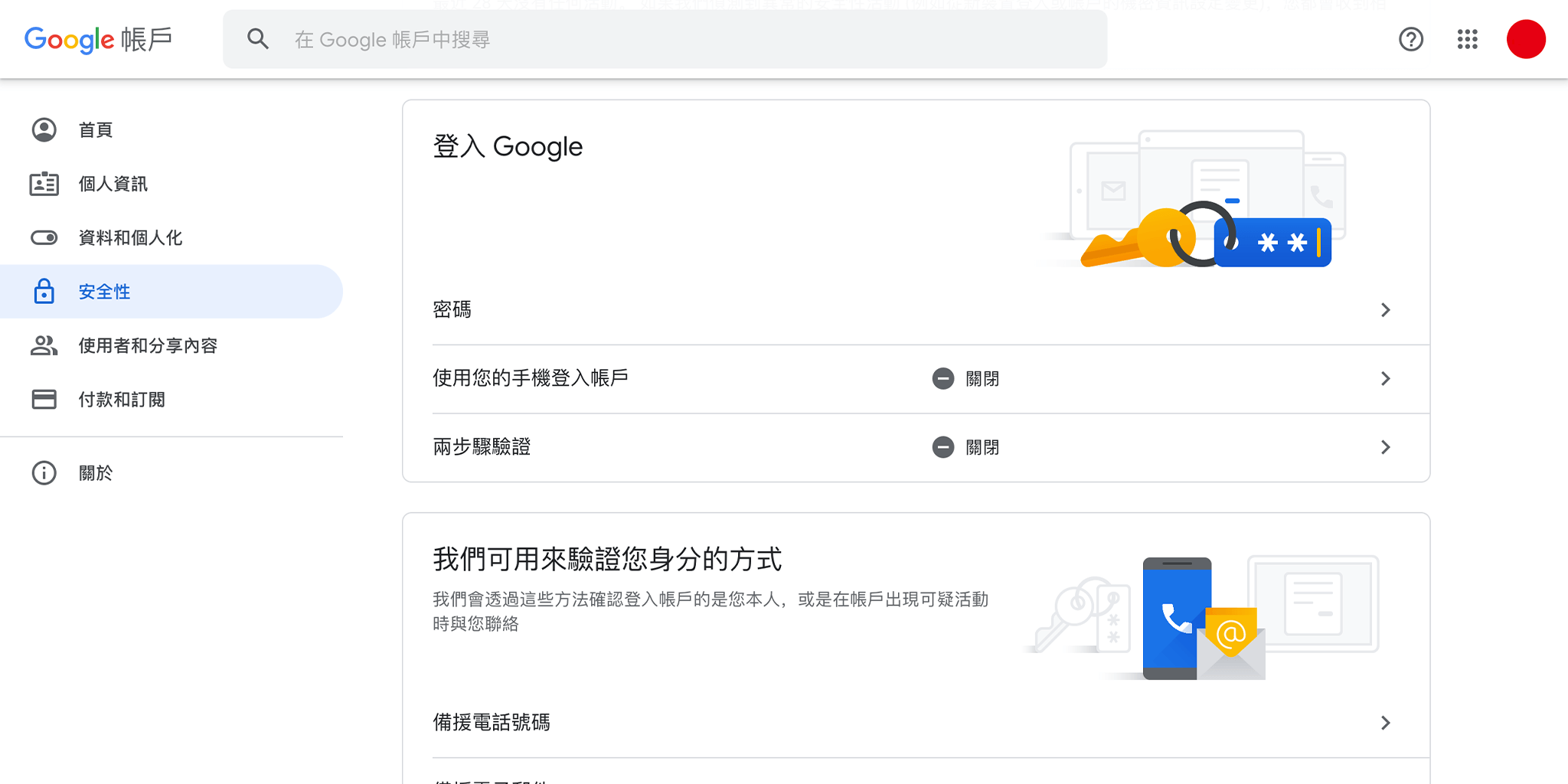Click the 安全性 lock icon
1568x784 pixels.
(44, 291)
